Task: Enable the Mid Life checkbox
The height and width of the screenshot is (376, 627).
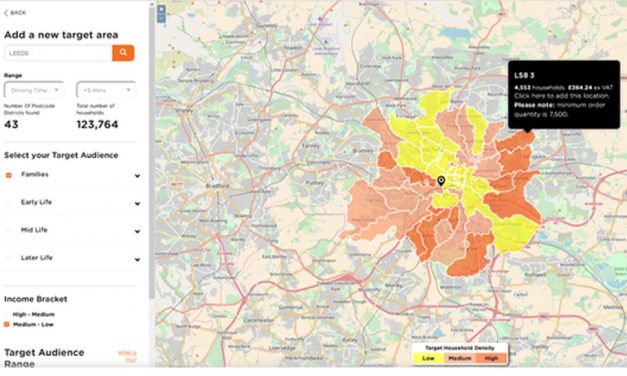Action: (8, 230)
